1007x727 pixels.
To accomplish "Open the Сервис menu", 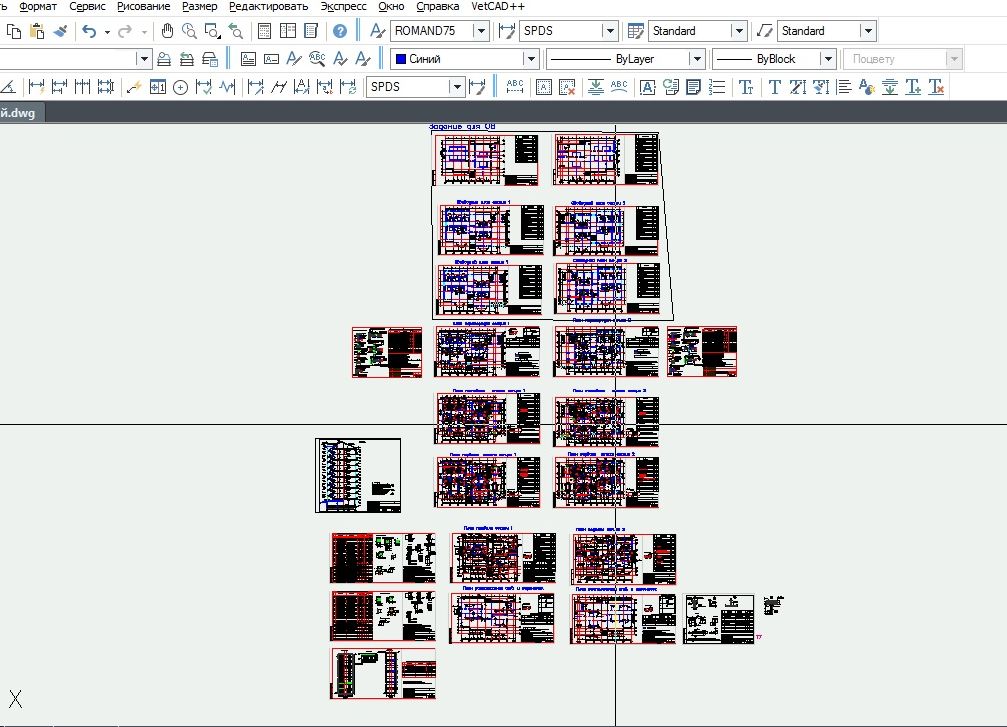I will pos(87,6).
